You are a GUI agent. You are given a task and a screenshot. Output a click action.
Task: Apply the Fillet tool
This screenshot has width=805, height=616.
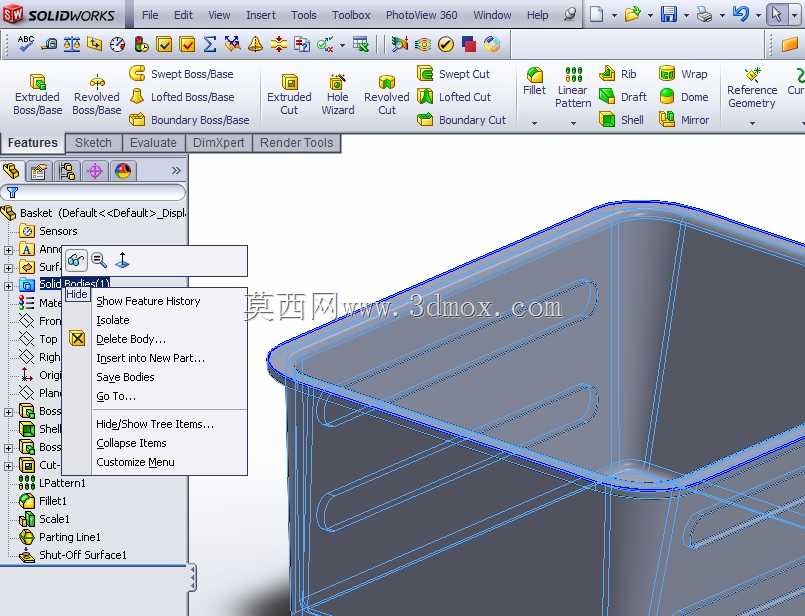[x=534, y=82]
